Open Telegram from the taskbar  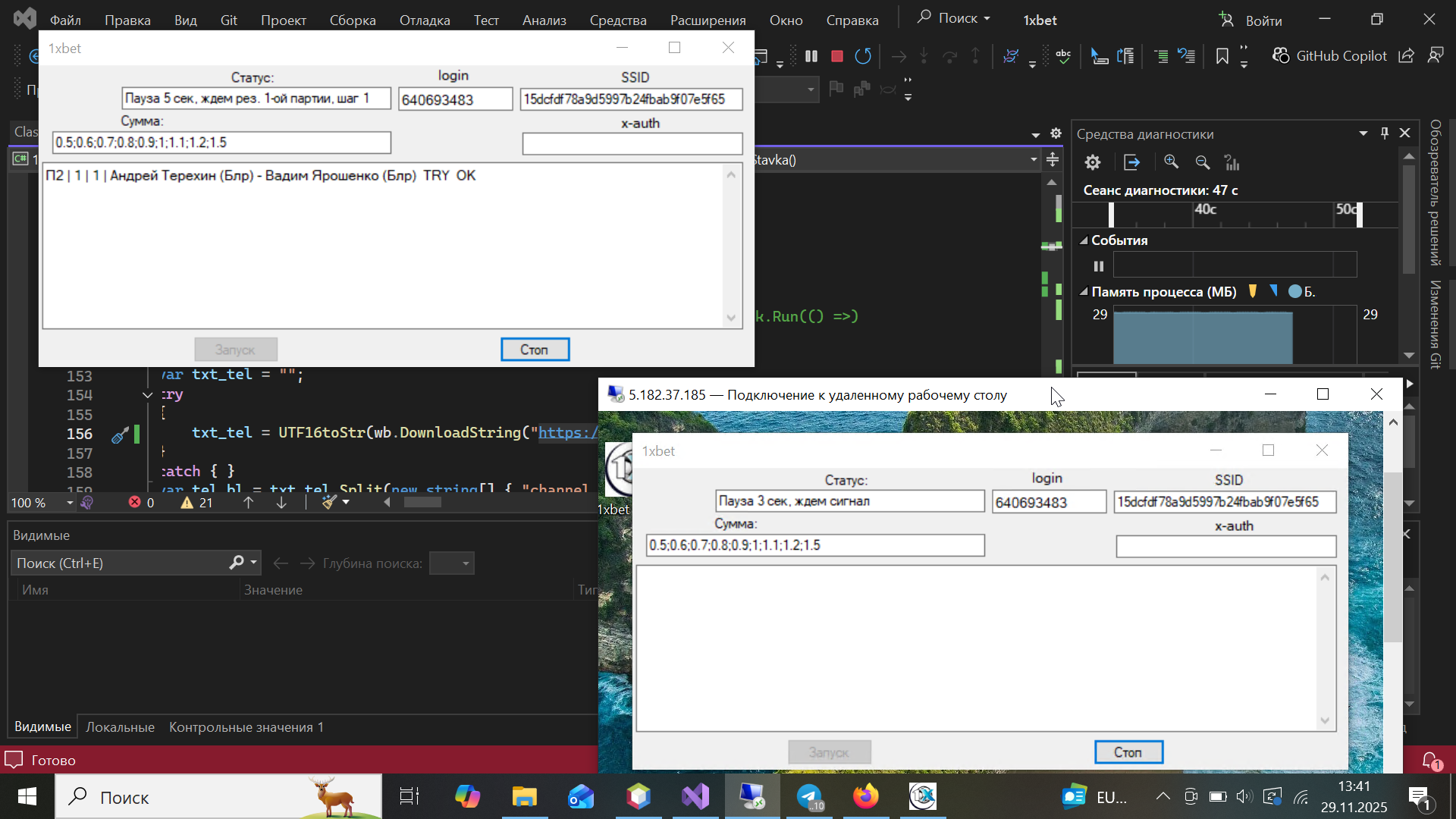pos(809,797)
